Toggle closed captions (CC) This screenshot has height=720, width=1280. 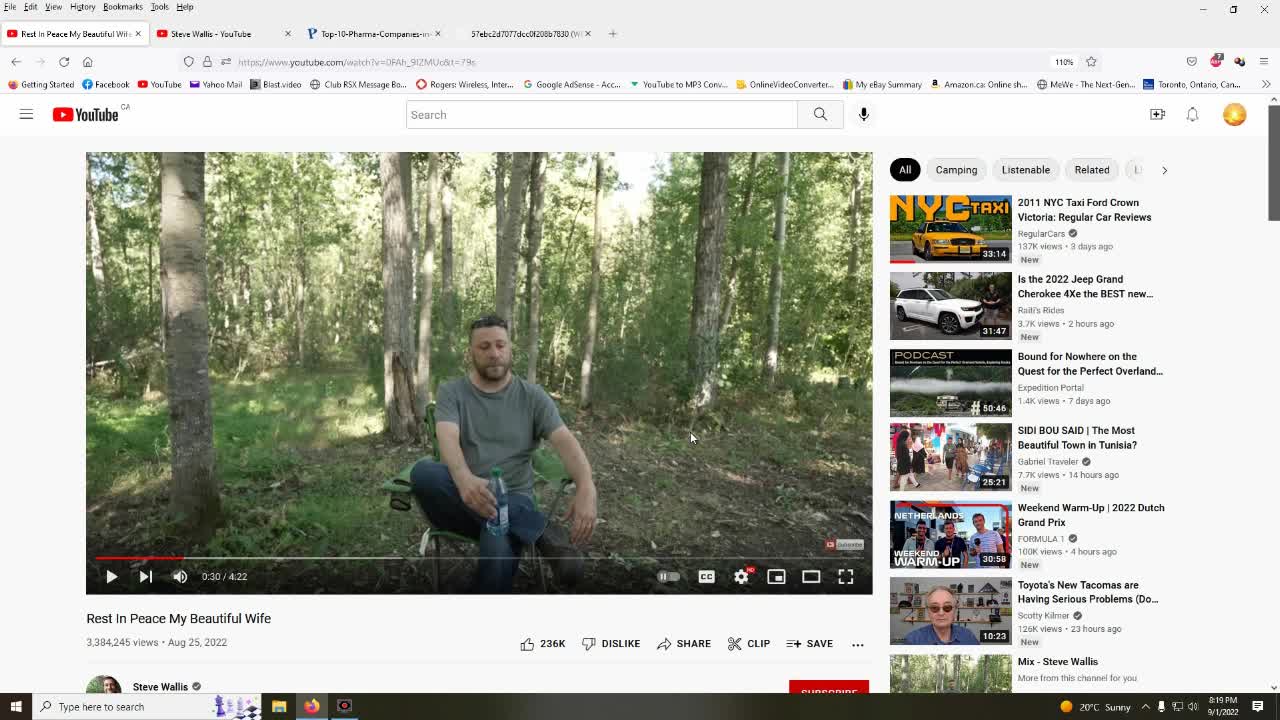point(706,577)
